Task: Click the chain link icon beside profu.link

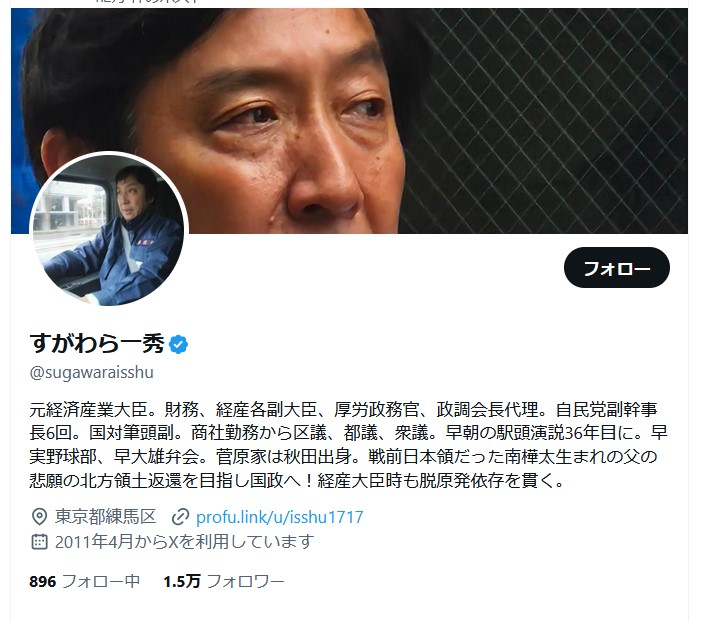Action: pyautogui.click(x=180, y=517)
